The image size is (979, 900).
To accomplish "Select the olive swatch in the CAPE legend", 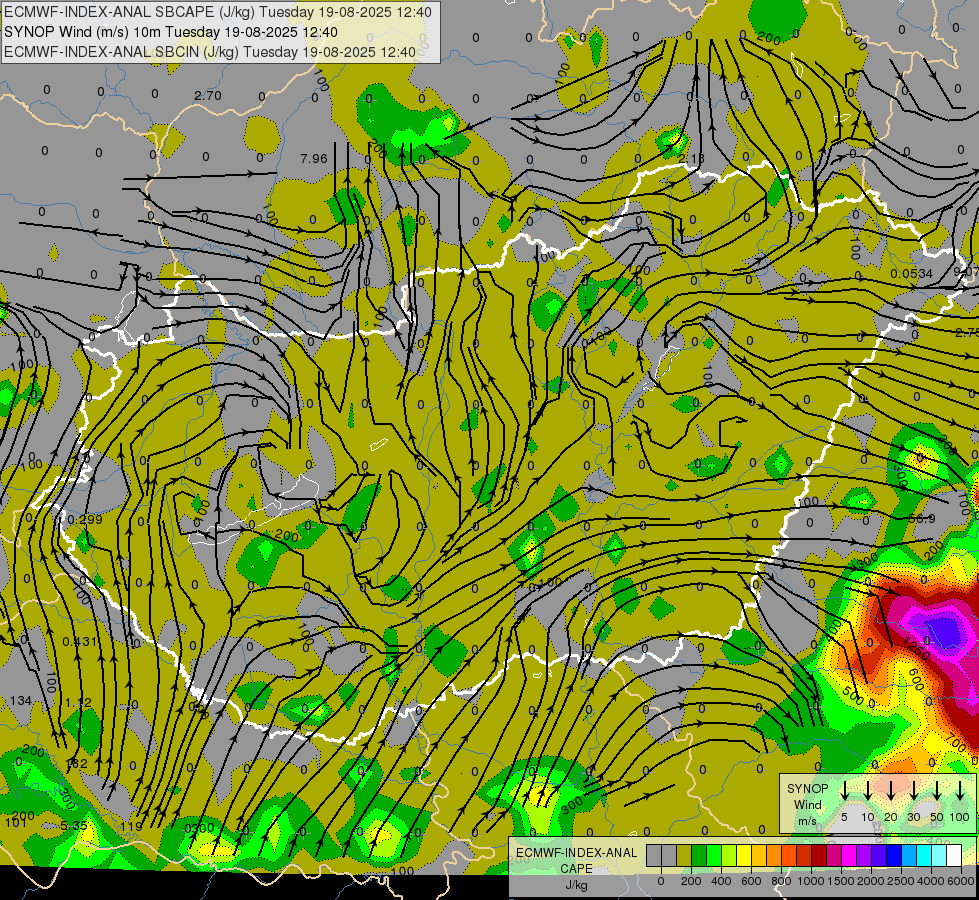I will click(x=684, y=855).
